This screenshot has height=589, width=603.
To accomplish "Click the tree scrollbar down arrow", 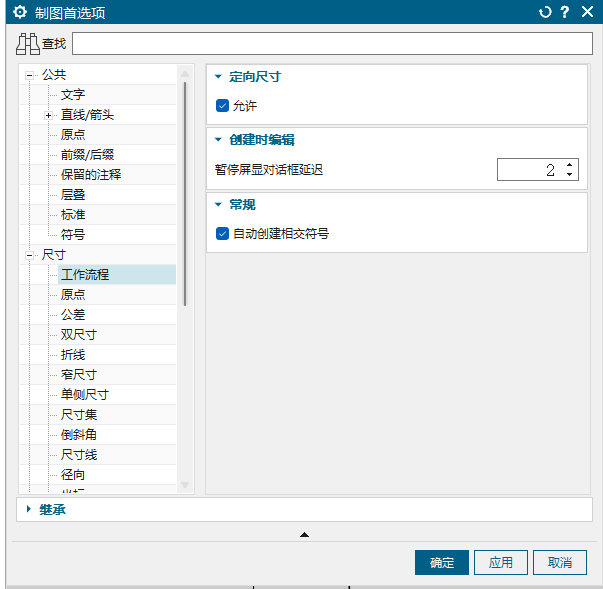I will [185, 485].
